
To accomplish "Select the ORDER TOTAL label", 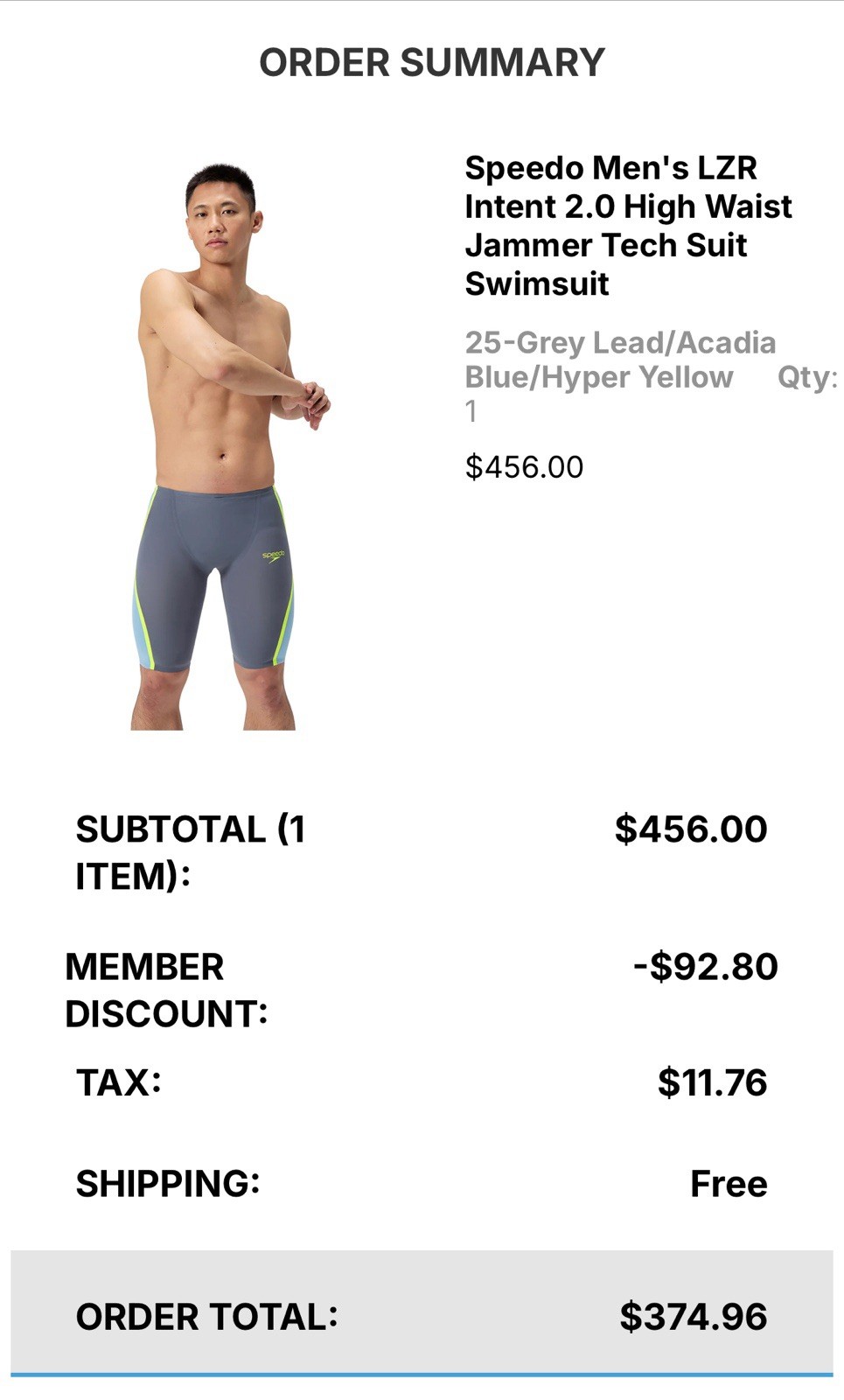I will coord(206,1316).
